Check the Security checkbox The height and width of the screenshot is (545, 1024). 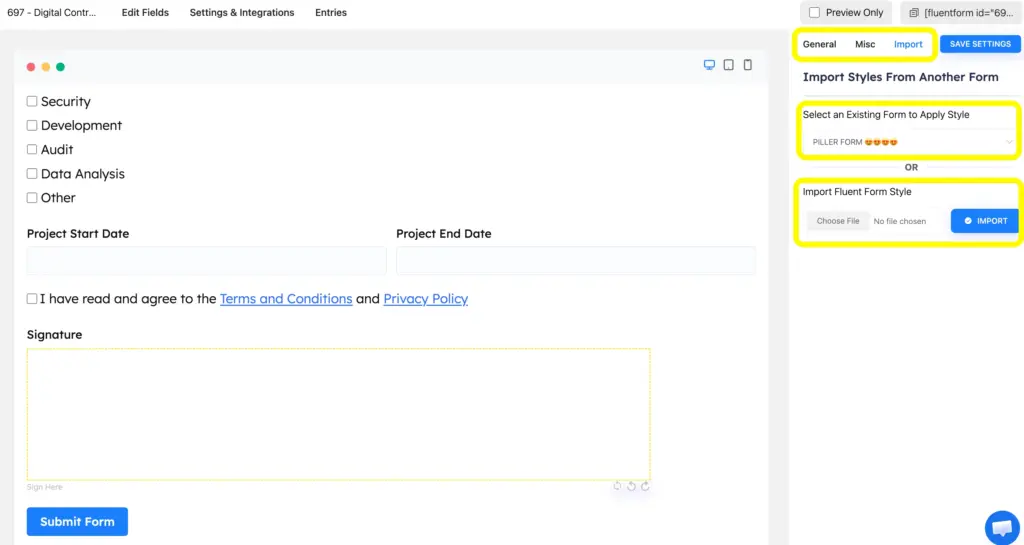pos(31,101)
